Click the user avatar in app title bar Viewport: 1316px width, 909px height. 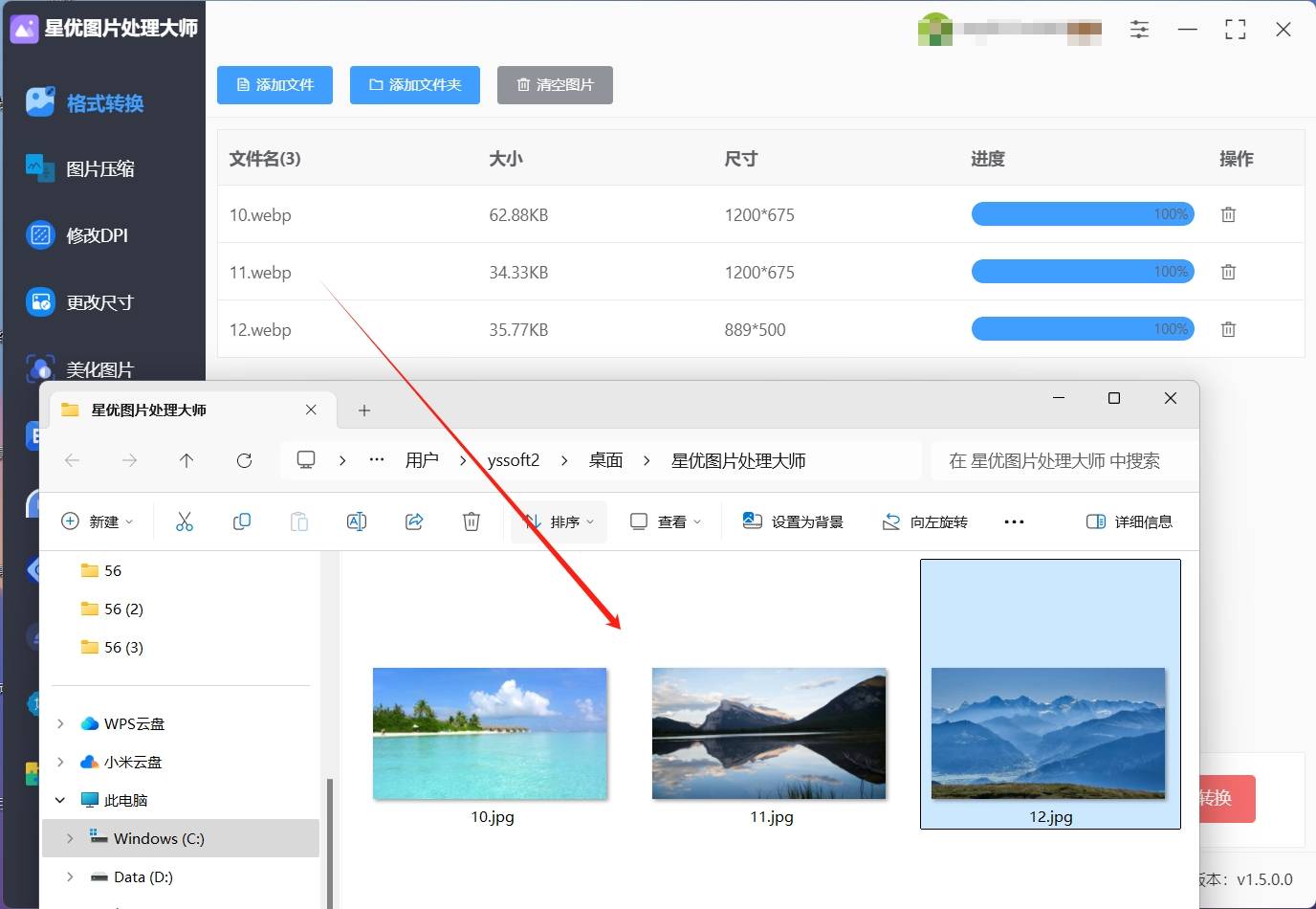click(x=934, y=30)
